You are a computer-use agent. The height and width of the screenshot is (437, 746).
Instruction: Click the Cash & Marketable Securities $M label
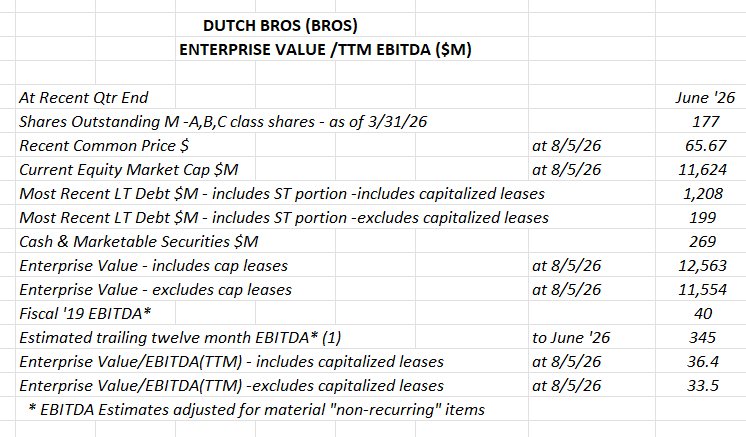138,242
